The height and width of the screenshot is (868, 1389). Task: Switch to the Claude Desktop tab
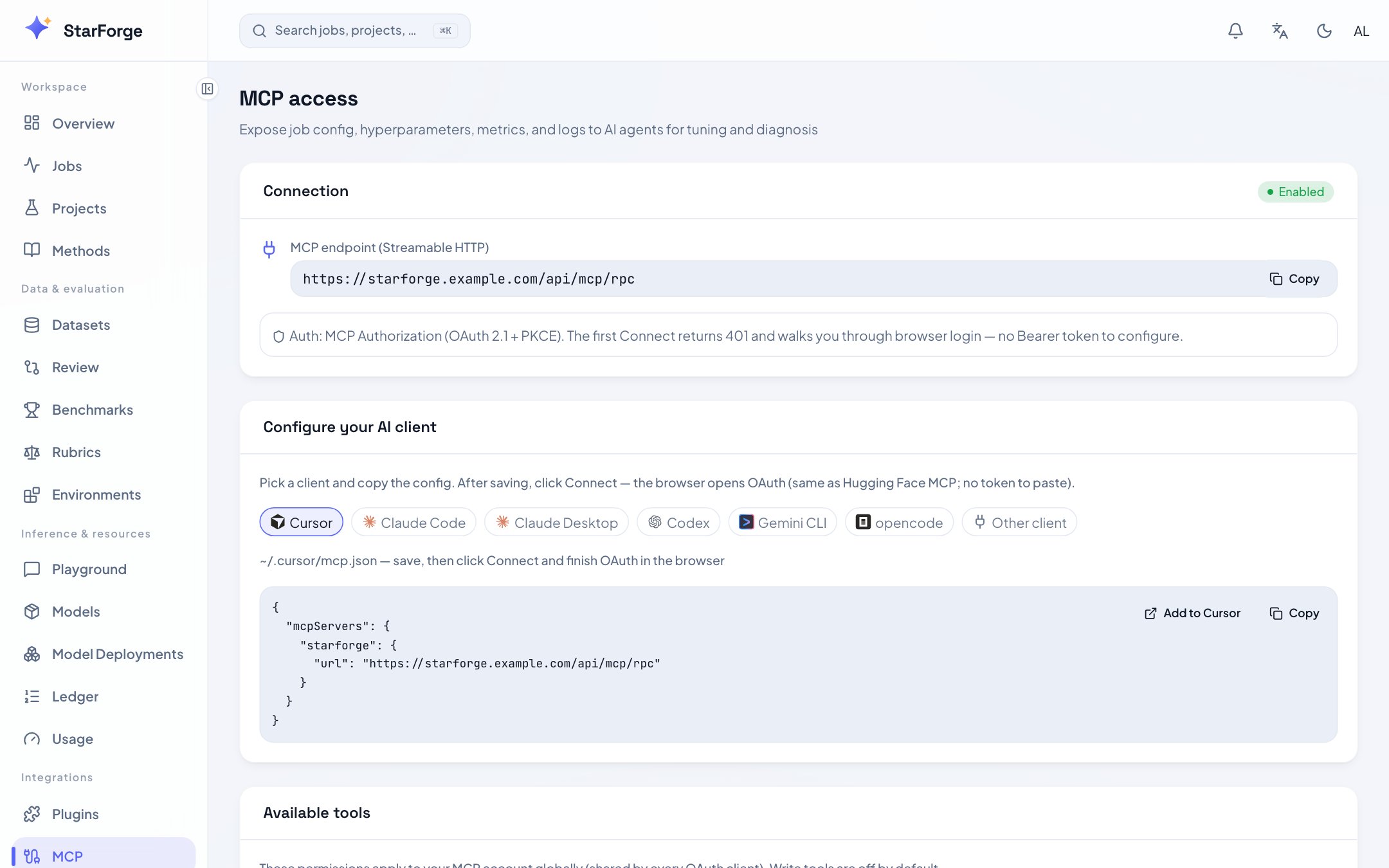(x=556, y=522)
